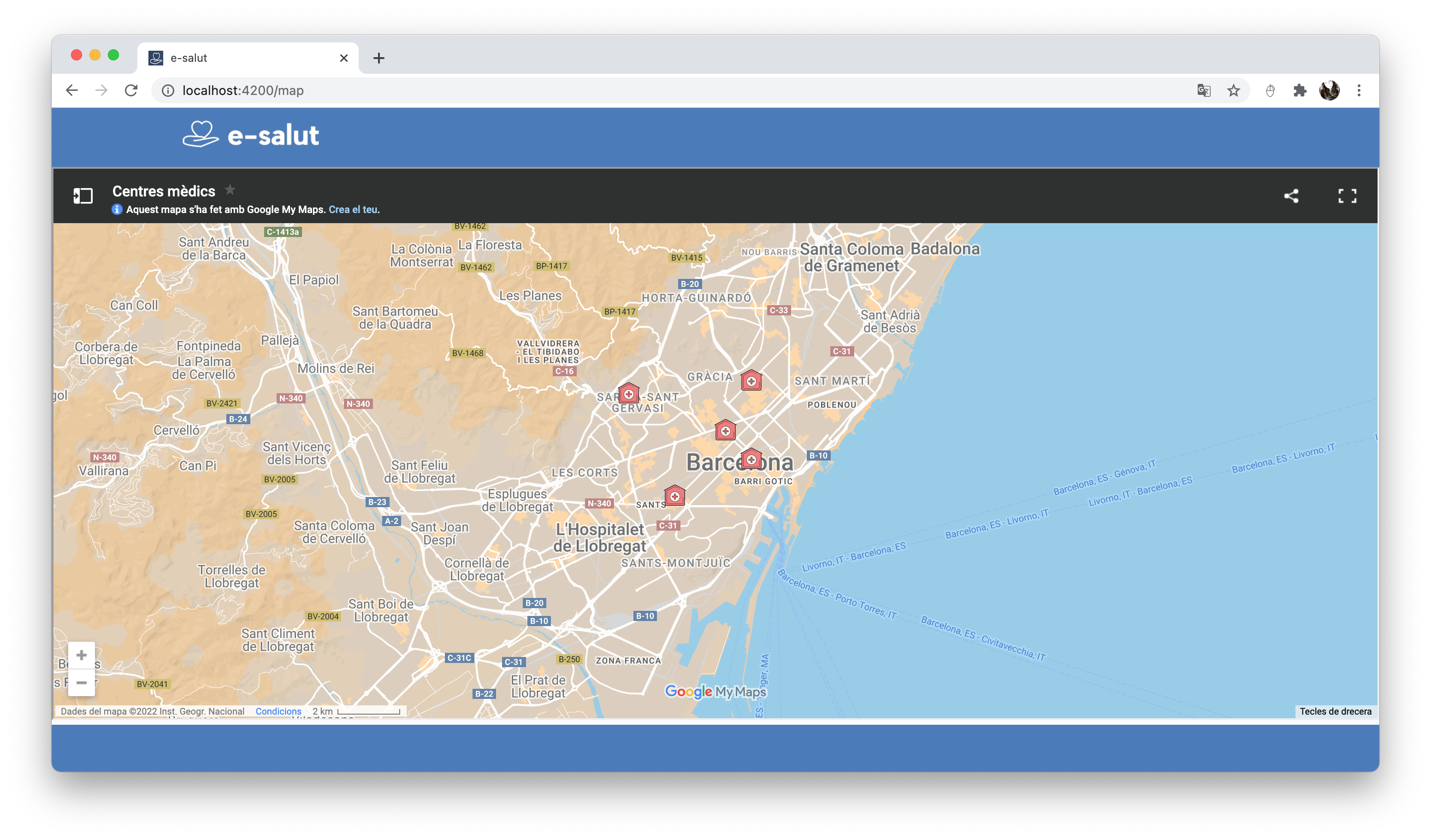Select the medical center marker in Sarrià-Sant Gervasi
The image size is (1431, 840).
(x=629, y=393)
